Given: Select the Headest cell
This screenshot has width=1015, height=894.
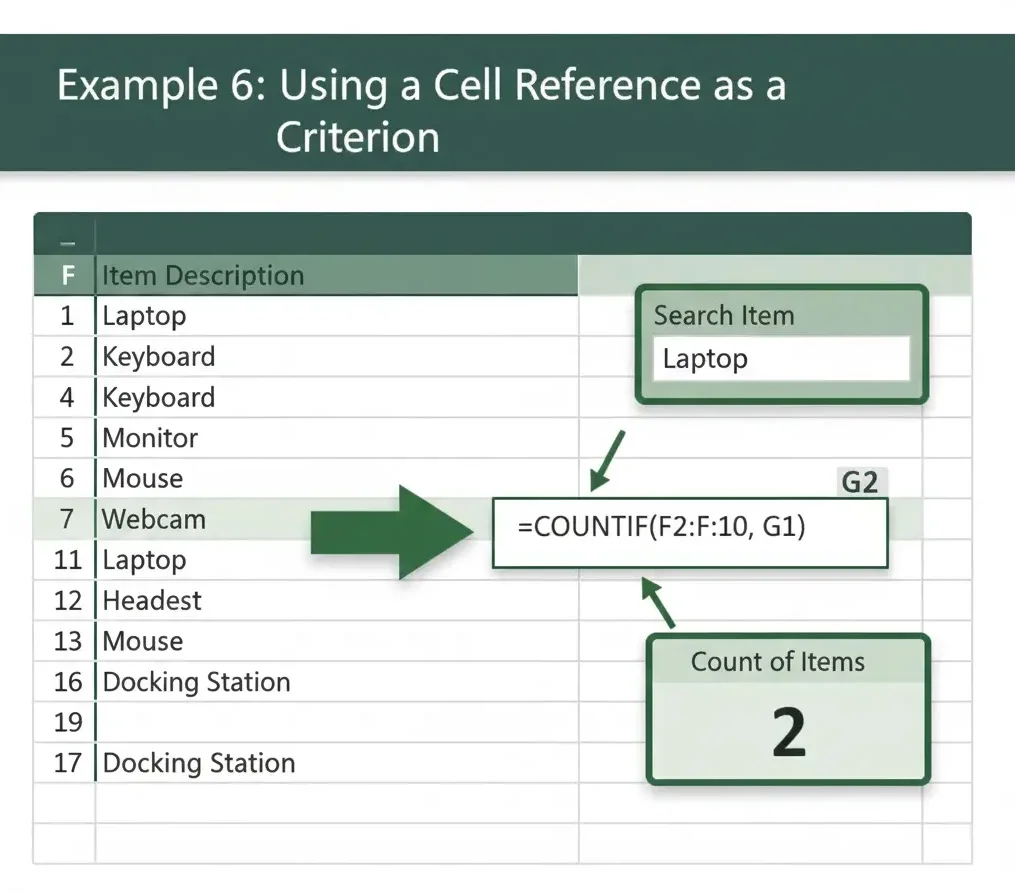Looking at the screenshot, I should click(152, 600).
